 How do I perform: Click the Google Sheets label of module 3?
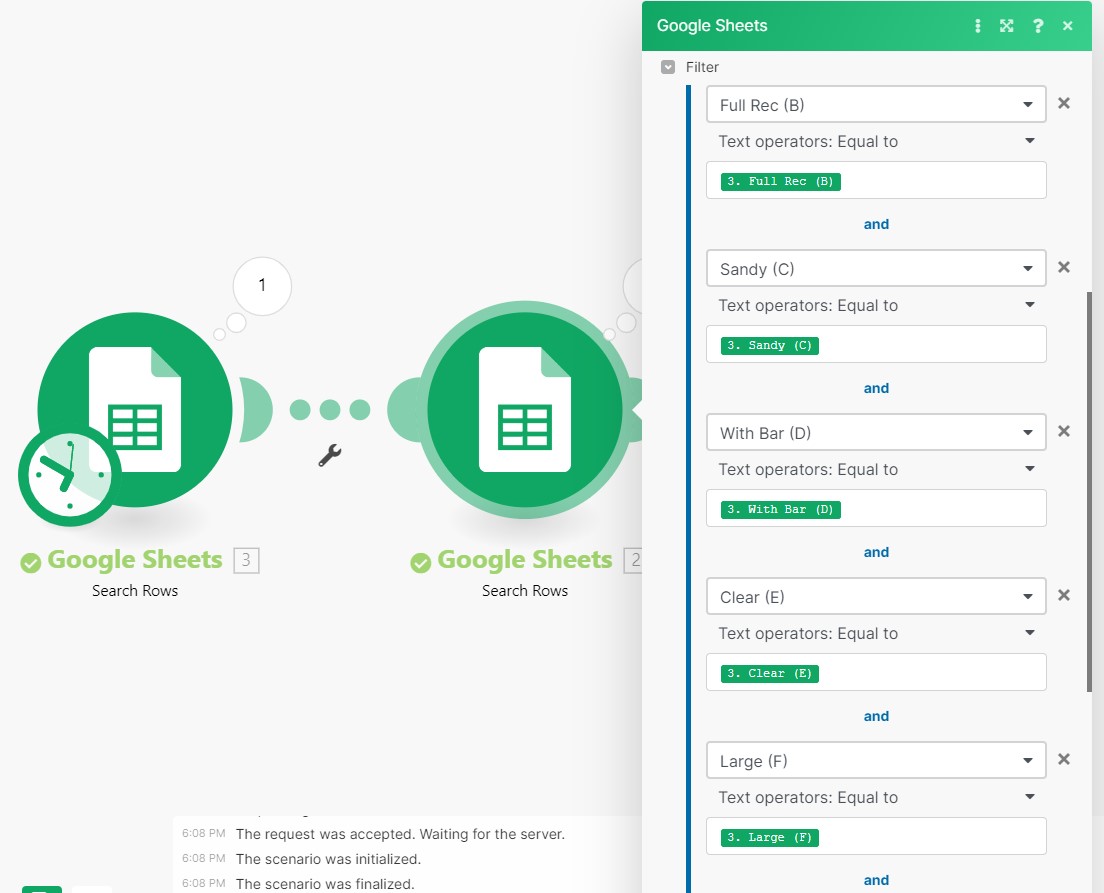tap(134, 560)
